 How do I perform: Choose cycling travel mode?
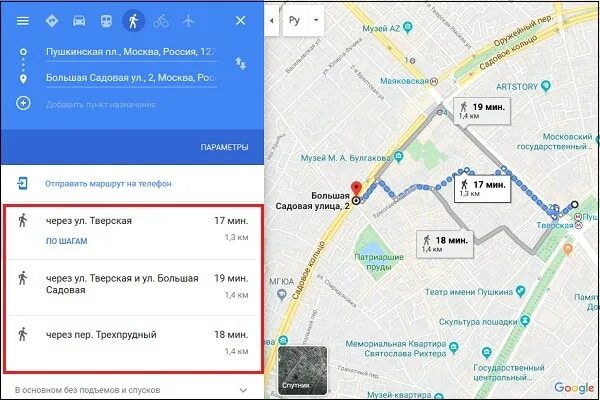[x=161, y=21]
